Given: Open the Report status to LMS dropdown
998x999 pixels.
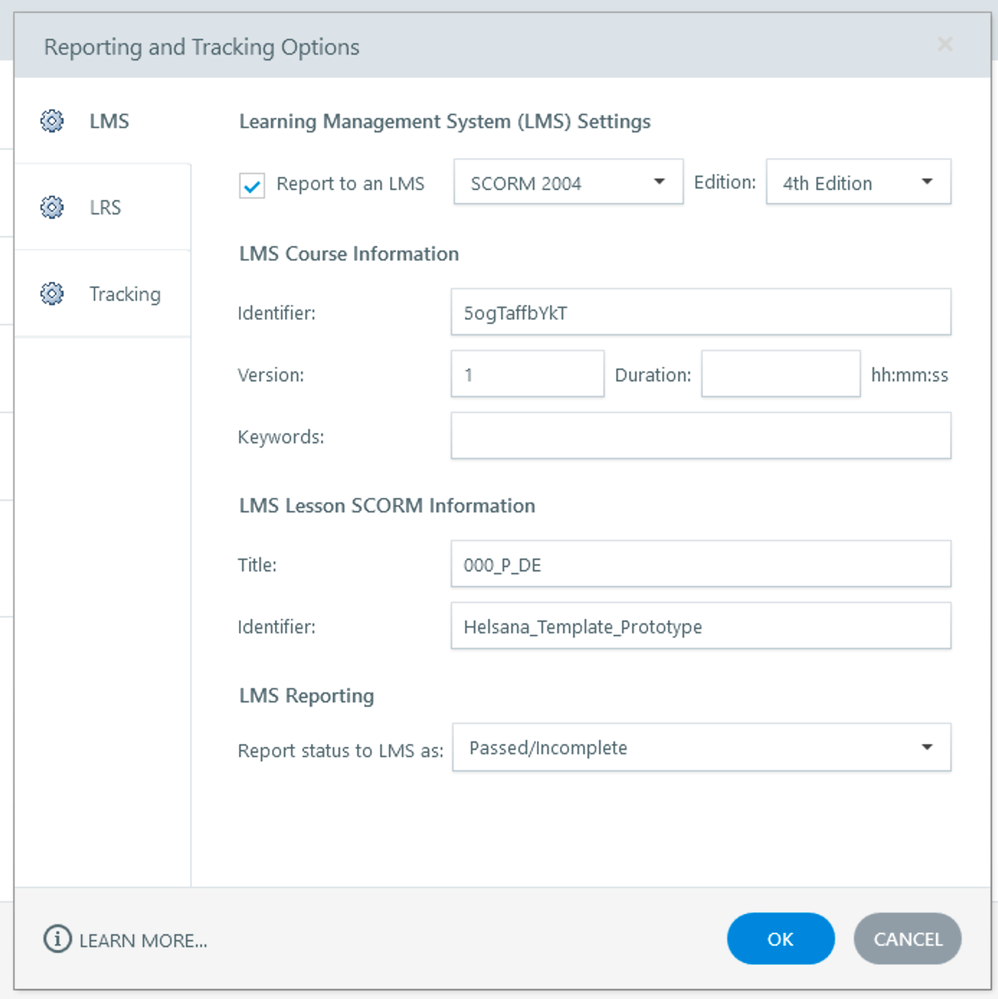Looking at the screenshot, I should [701, 748].
